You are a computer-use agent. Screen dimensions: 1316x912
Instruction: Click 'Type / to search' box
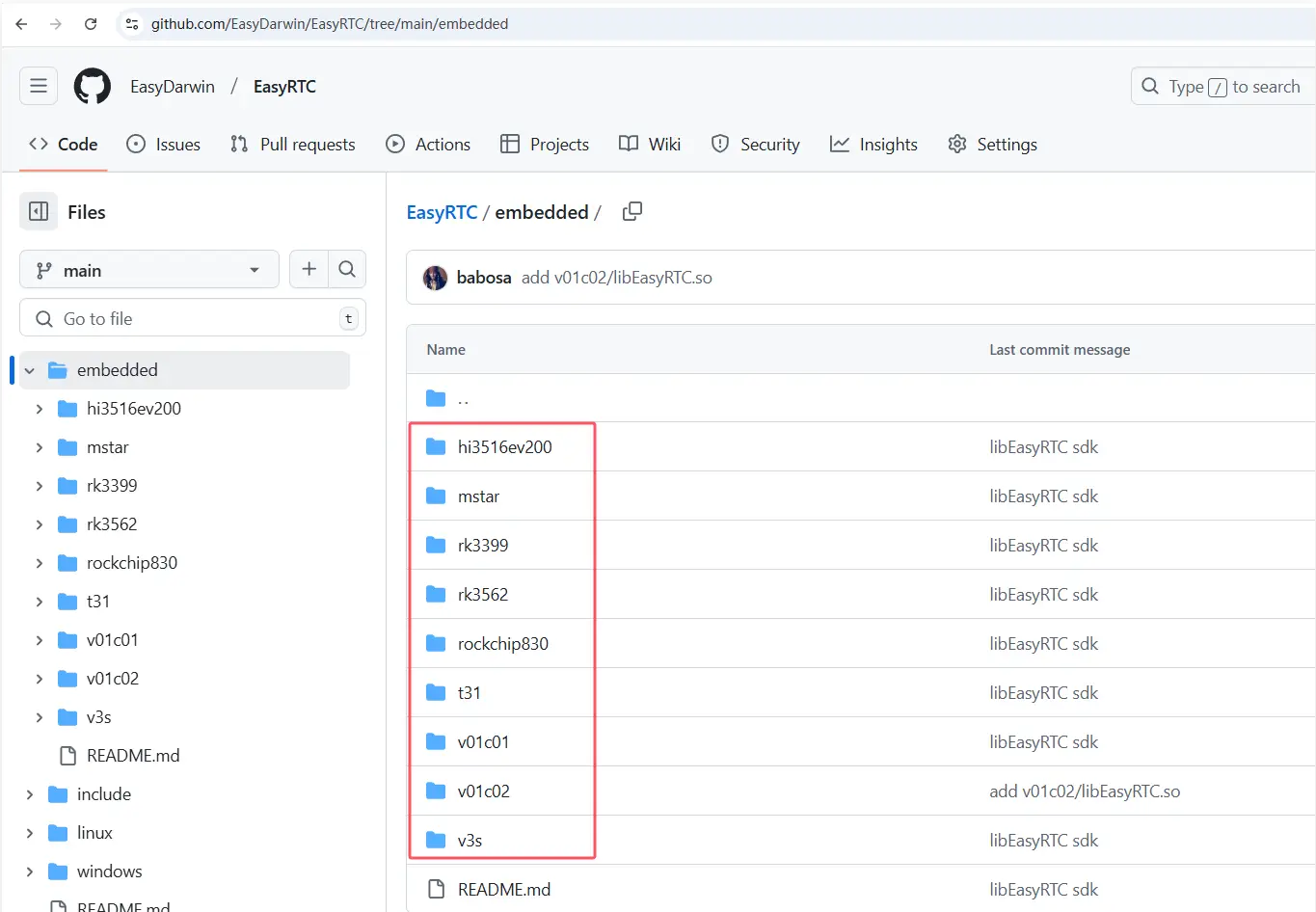[x=1222, y=86]
